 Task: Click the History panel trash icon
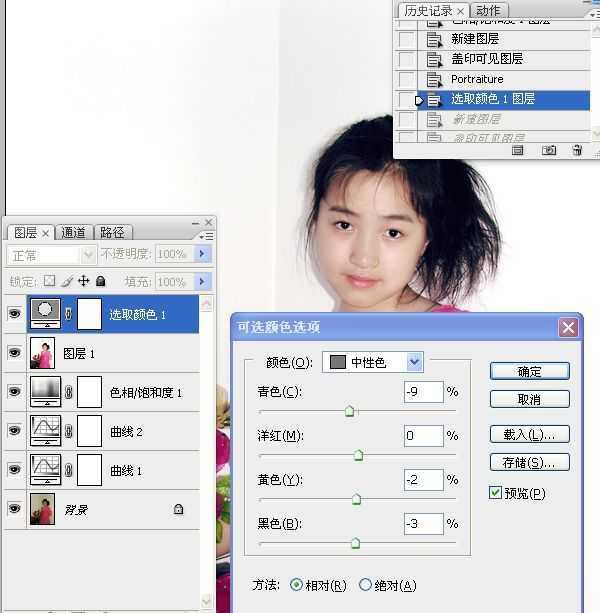577,150
